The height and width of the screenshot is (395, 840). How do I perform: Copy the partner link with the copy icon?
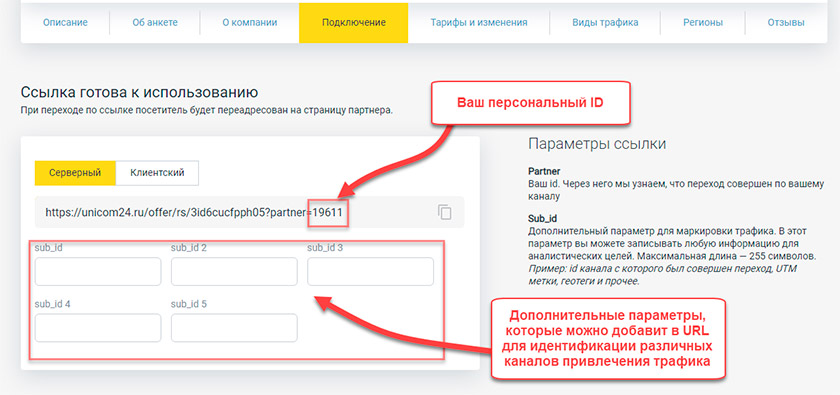tap(445, 212)
